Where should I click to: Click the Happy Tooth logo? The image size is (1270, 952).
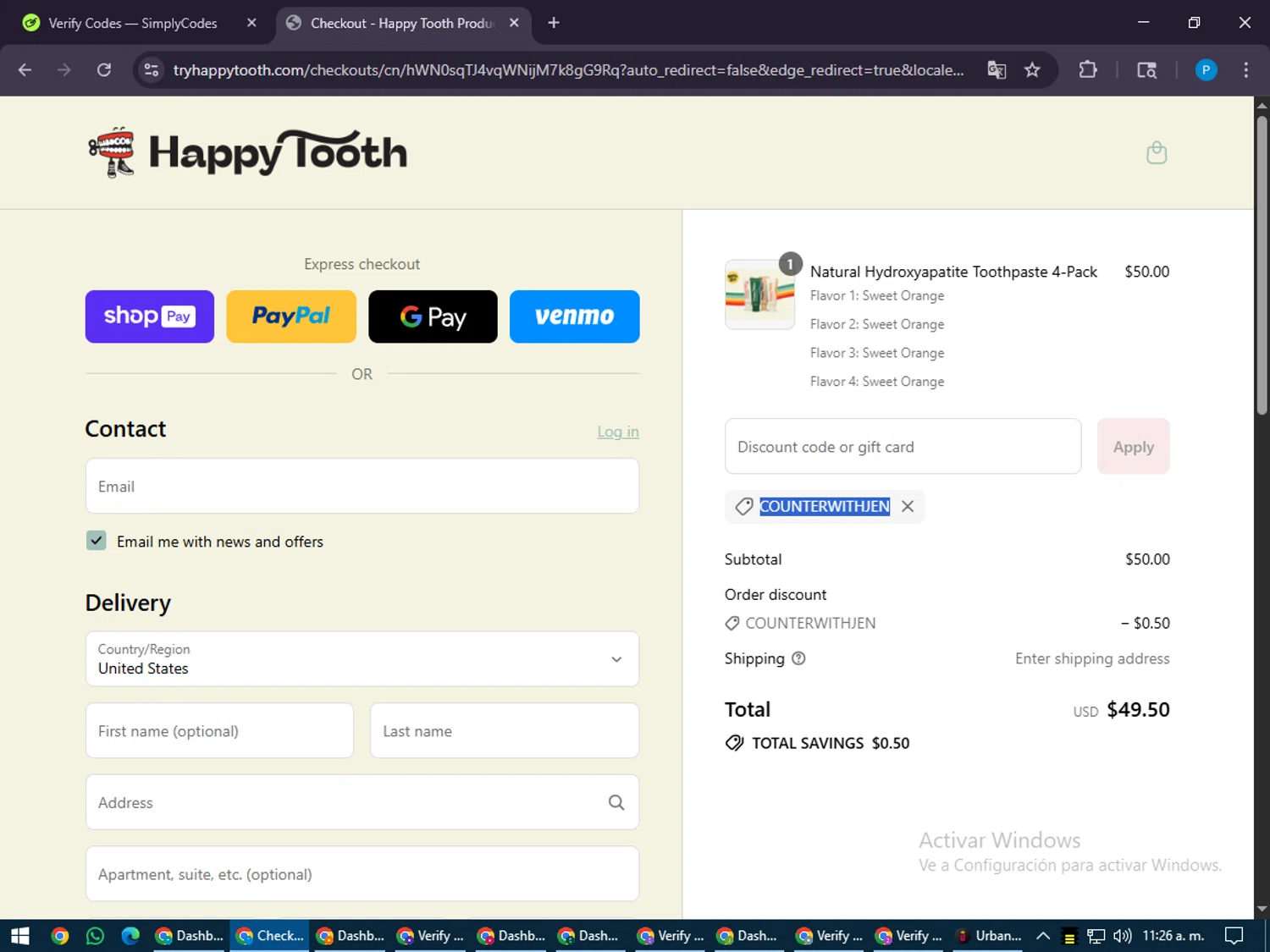[248, 152]
